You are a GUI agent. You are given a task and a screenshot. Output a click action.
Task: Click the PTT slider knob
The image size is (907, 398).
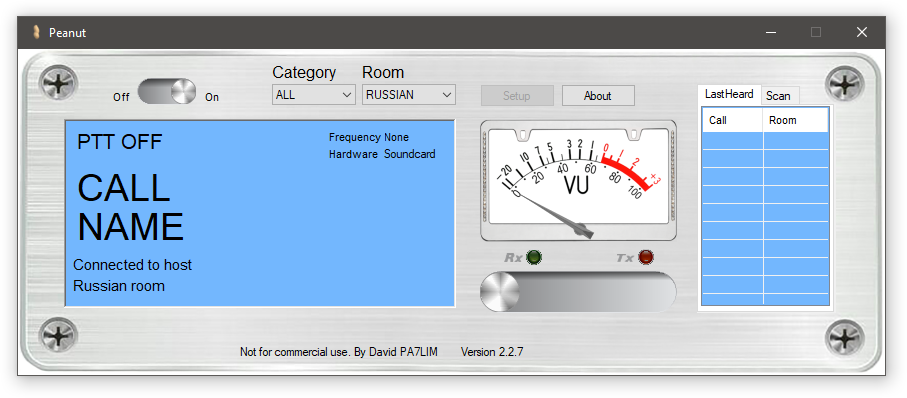point(500,291)
